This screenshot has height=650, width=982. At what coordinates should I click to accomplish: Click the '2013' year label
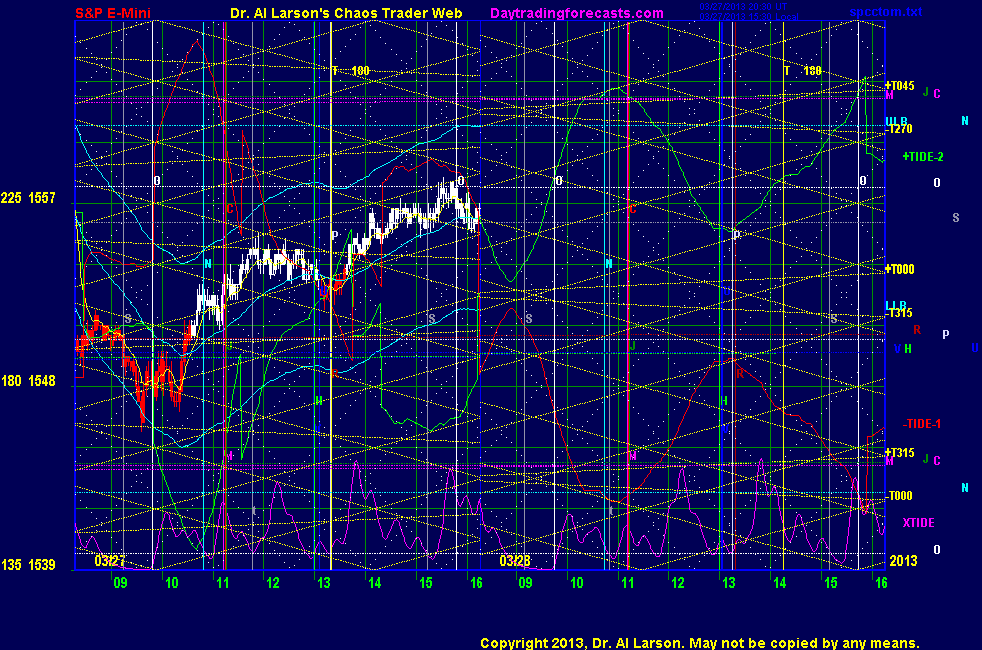click(903, 560)
